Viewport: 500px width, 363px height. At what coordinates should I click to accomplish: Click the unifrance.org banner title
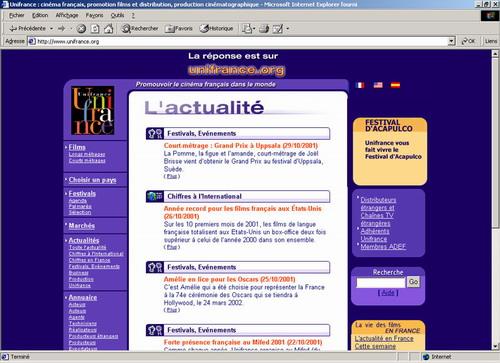tap(236, 70)
